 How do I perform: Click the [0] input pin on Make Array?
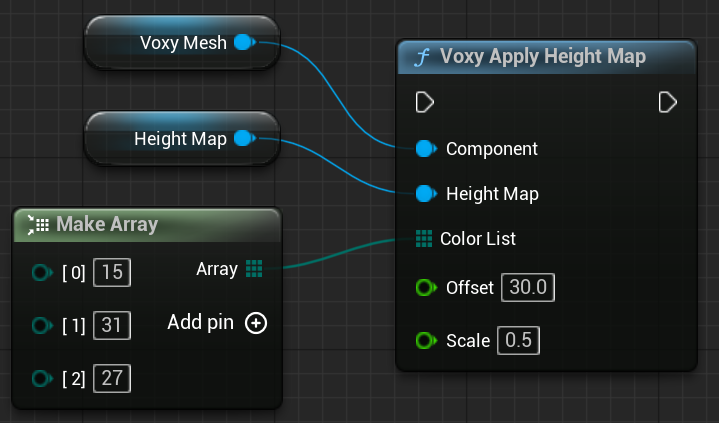click(x=42, y=272)
